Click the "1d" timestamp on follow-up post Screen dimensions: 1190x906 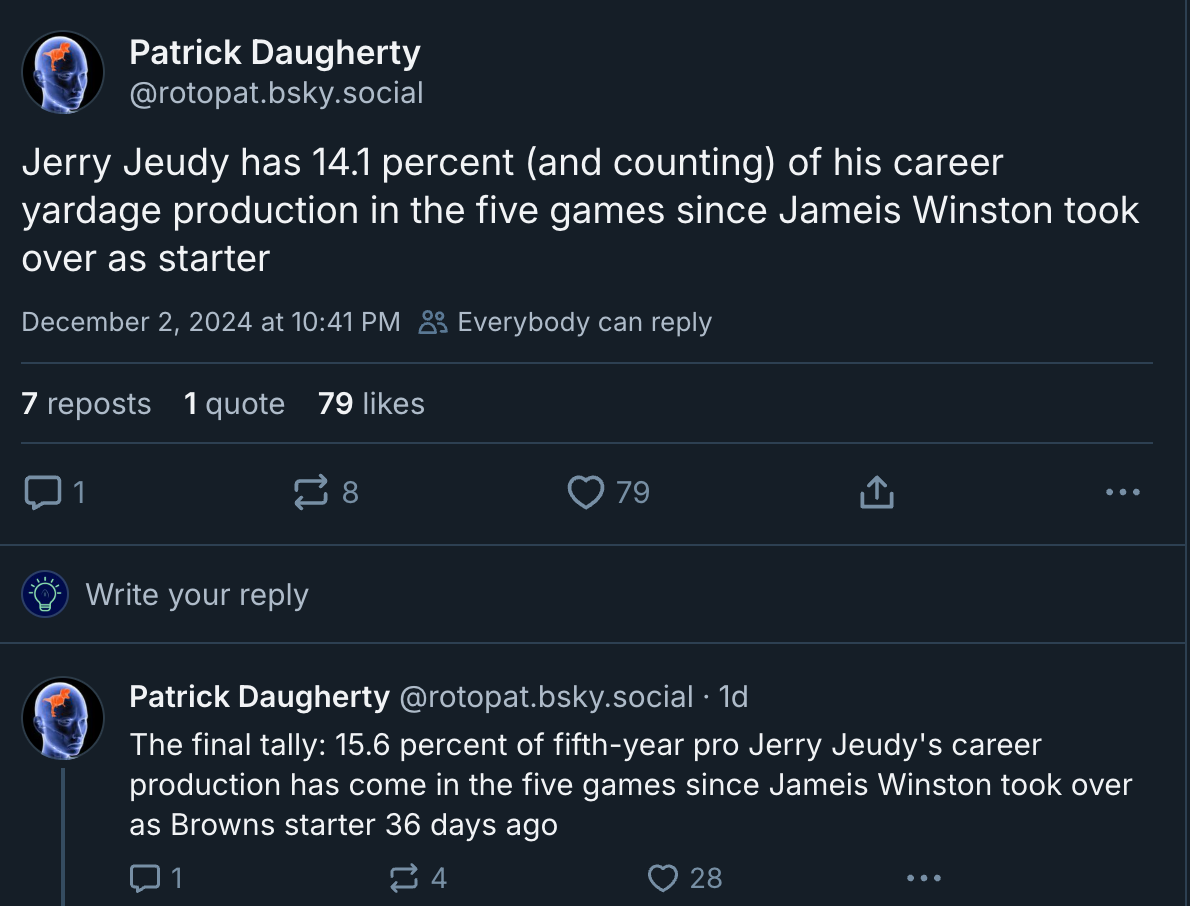tap(733, 696)
